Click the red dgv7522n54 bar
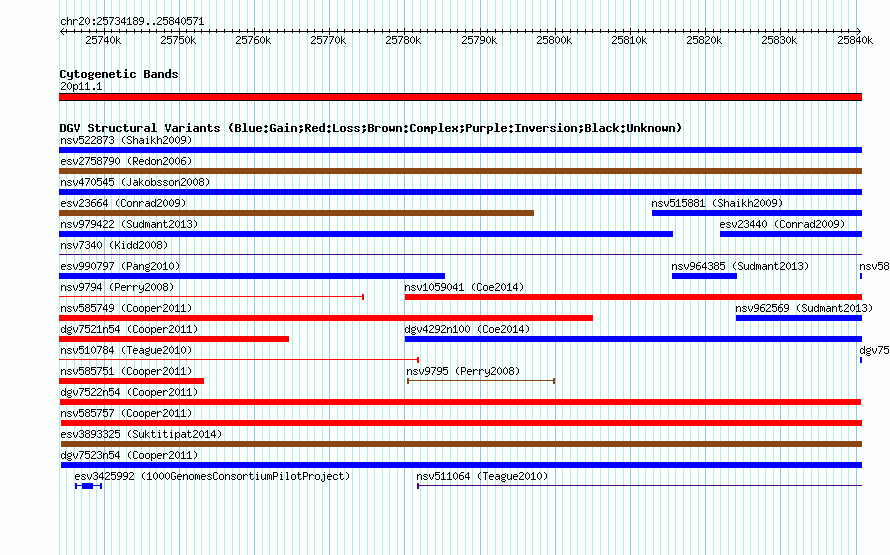The image size is (890, 555). [x=460, y=402]
